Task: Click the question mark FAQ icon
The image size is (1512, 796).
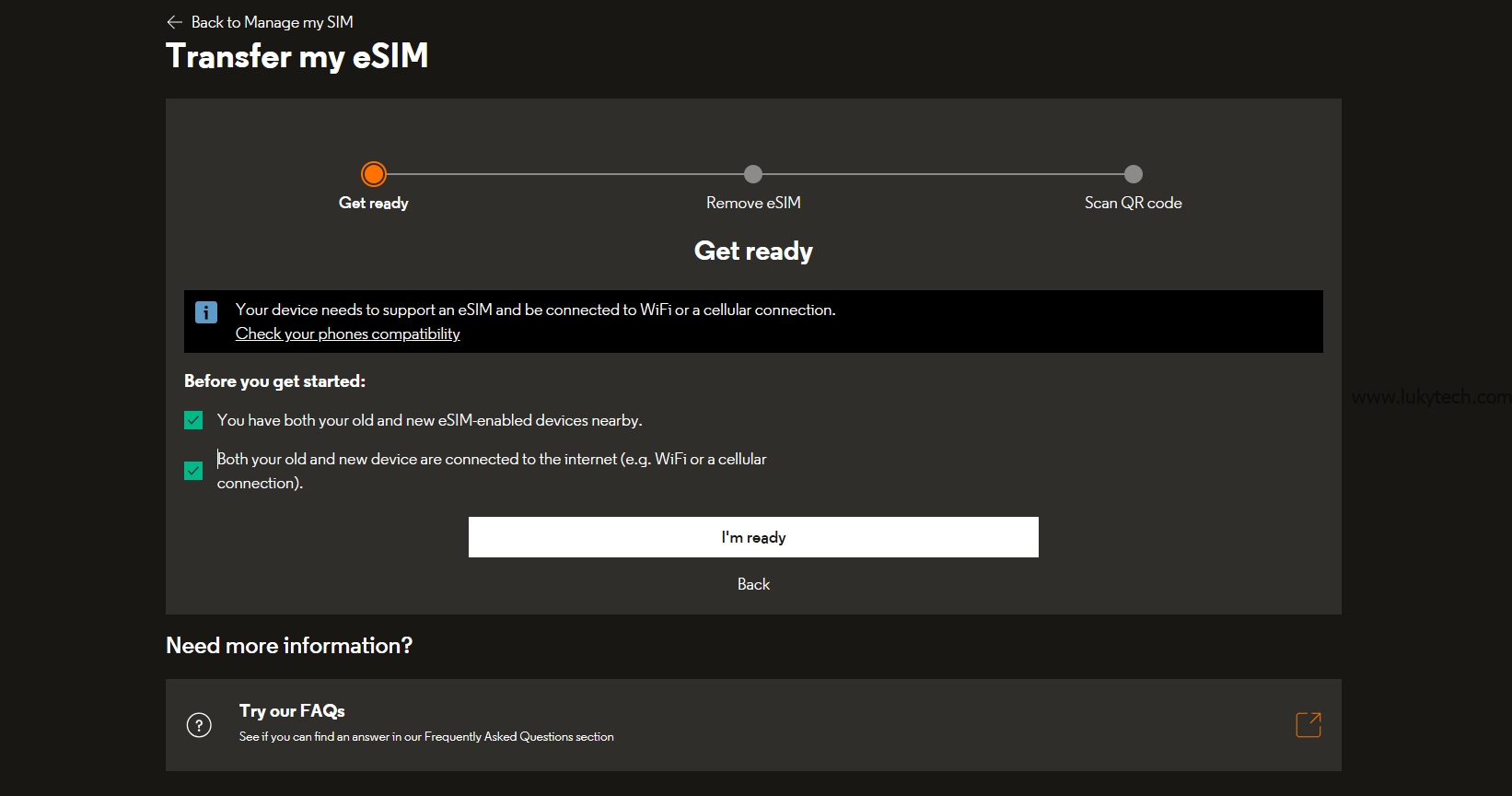Action: [199, 725]
